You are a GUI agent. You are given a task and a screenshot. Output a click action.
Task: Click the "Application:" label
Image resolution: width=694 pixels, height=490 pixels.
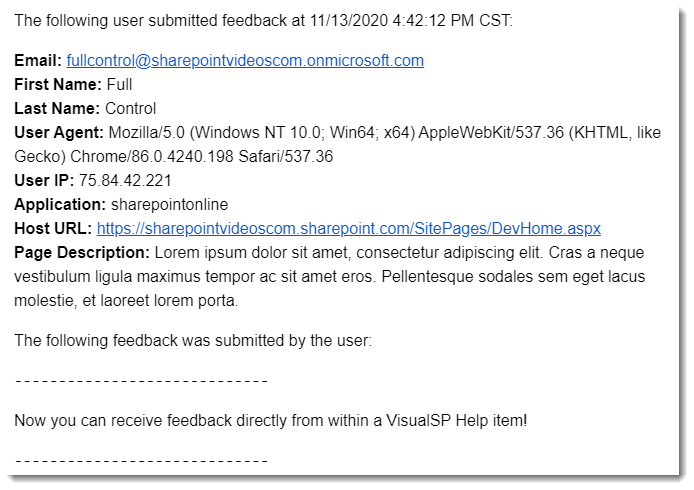(60, 205)
